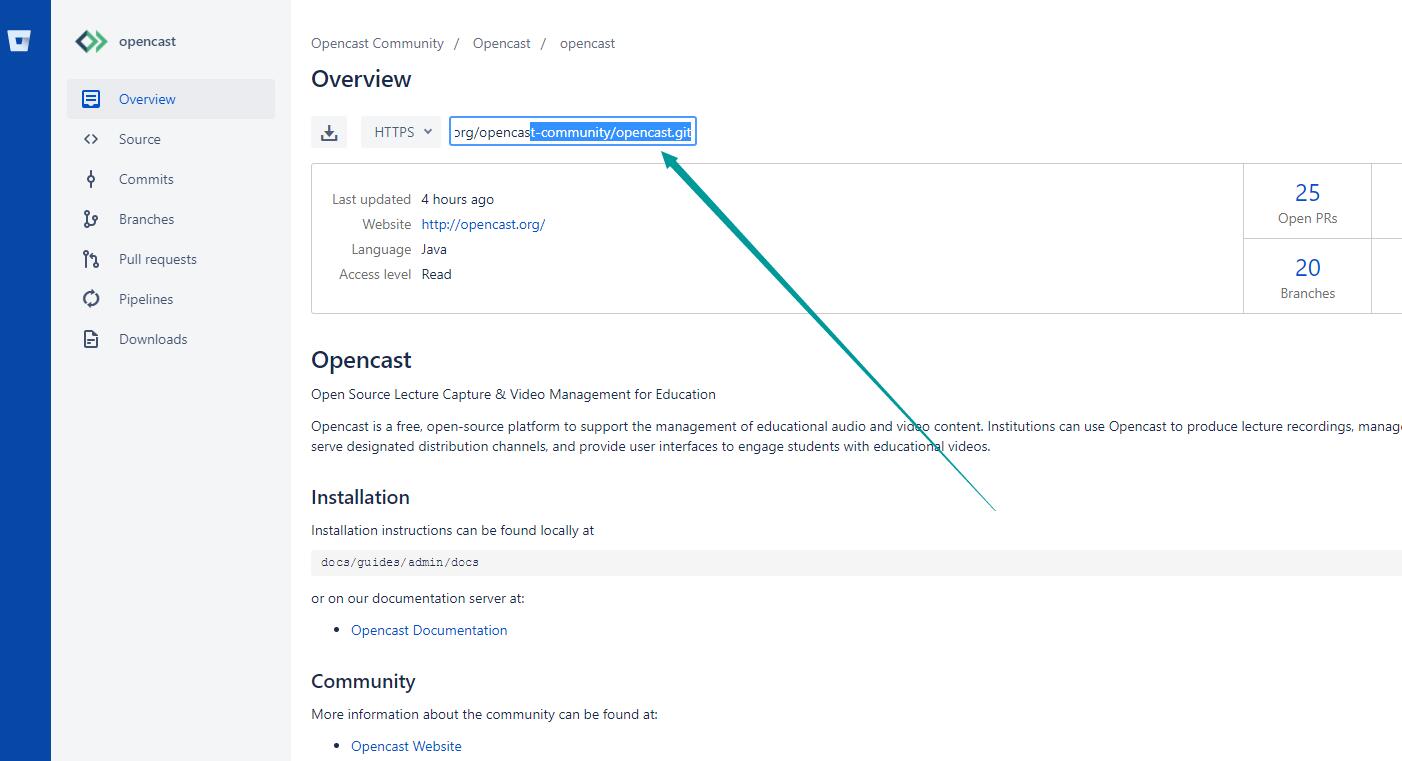The width and height of the screenshot is (1402, 761).
Task: Open the Overview menu item
Action: coord(171,99)
